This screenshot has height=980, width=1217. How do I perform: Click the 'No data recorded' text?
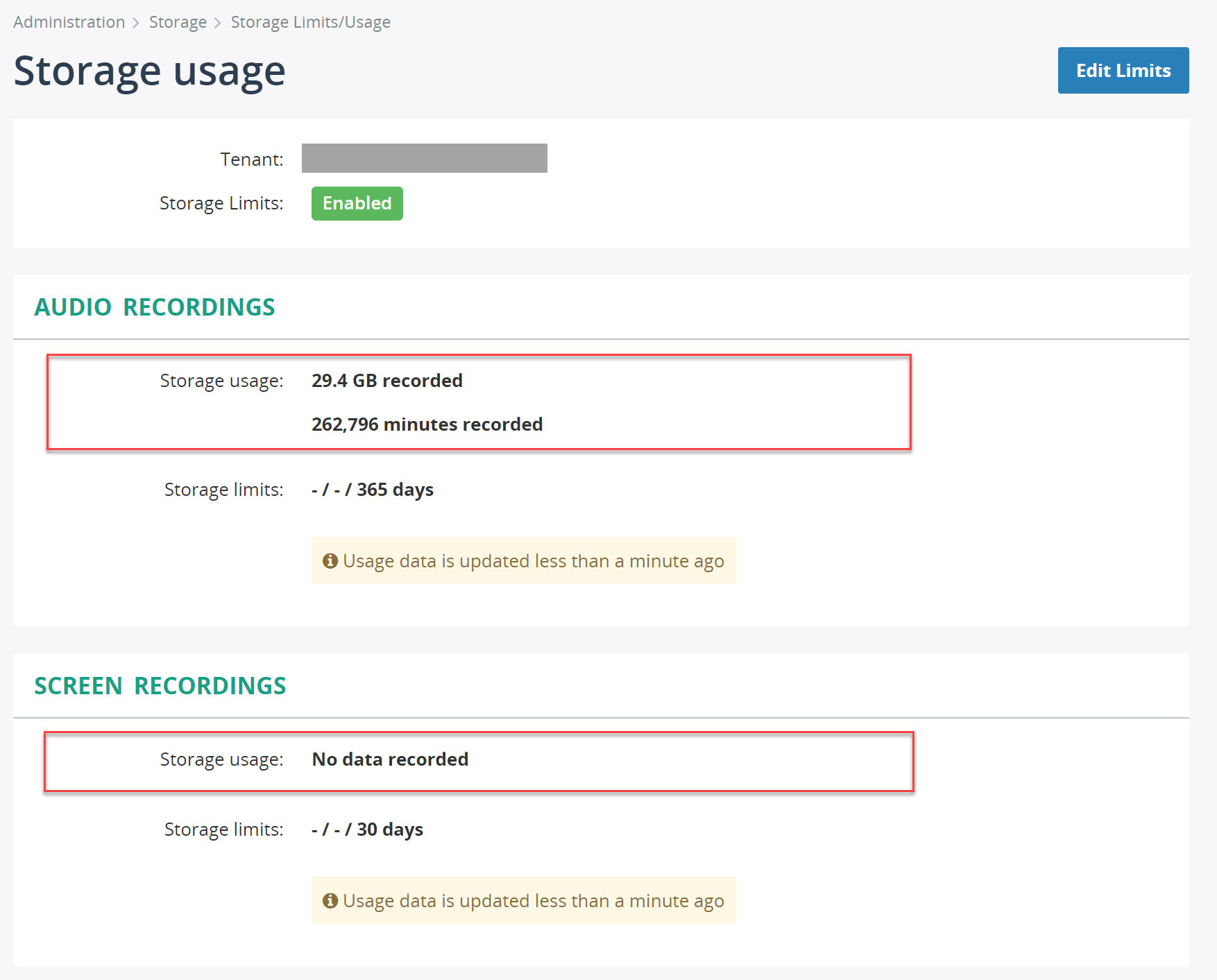coord(390,759)
